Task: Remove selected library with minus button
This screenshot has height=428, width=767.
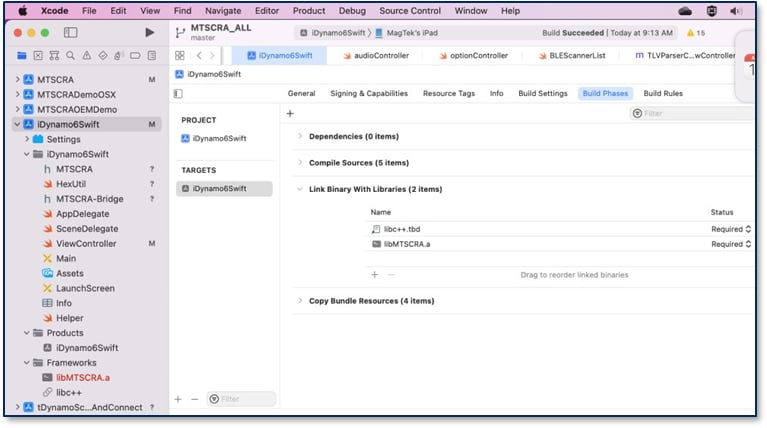Action: (391, 275)
